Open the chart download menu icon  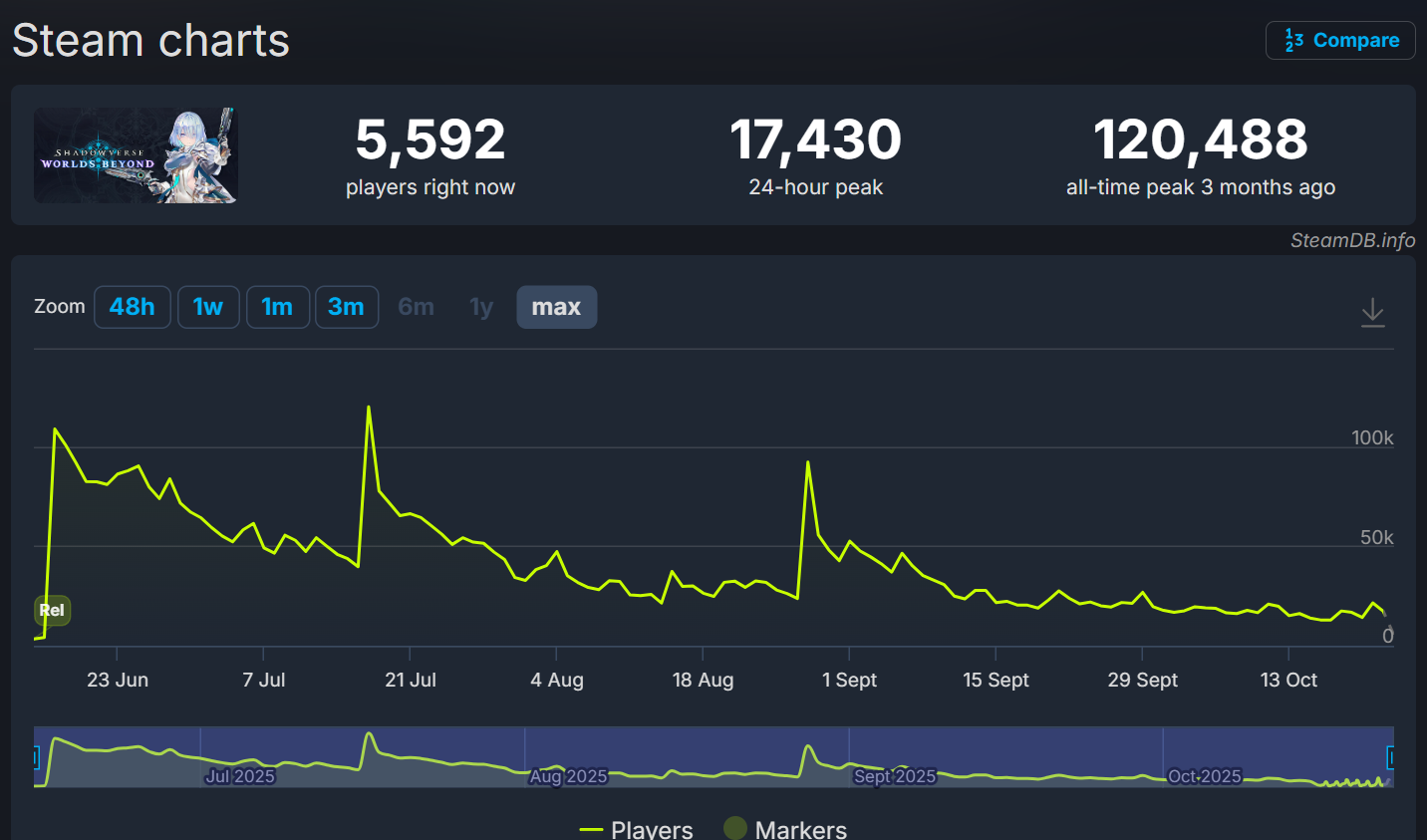coord(1372,312)
